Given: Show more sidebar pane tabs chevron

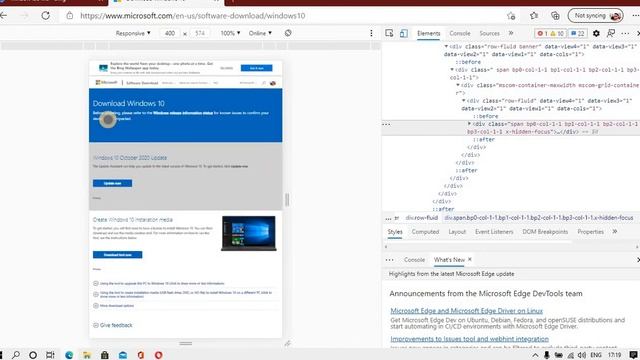Looking at the screenshot, I should pyautogui.click(x=615, y=232).
